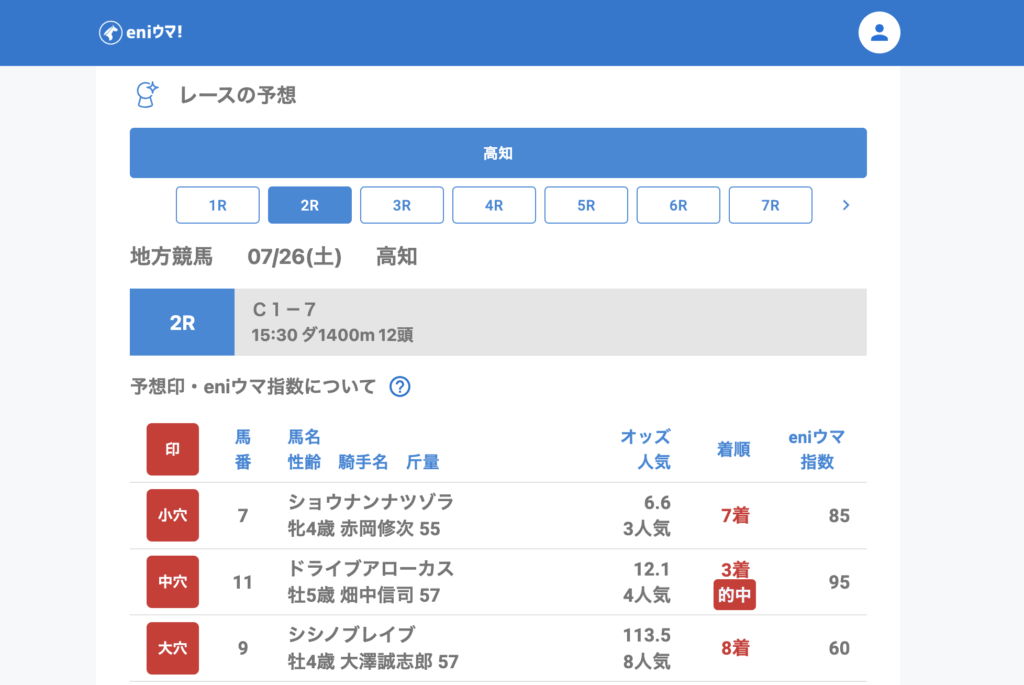1024x685 pixels.
Task: Click the 高知 racecourse button
Action: point(498,153)
